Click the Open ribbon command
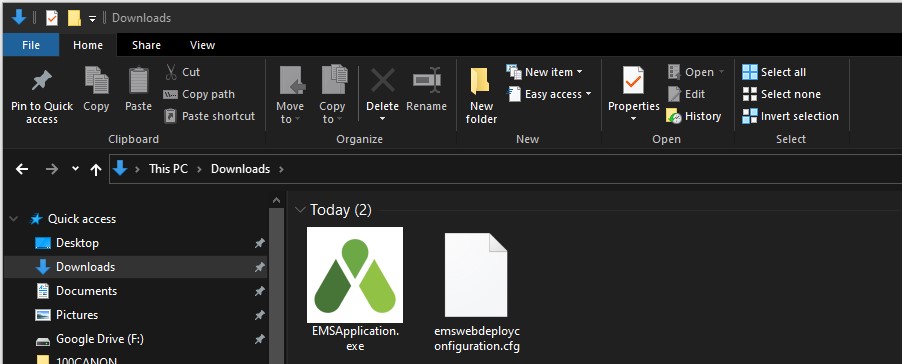902x364 pixels. (x=696, y=72)
